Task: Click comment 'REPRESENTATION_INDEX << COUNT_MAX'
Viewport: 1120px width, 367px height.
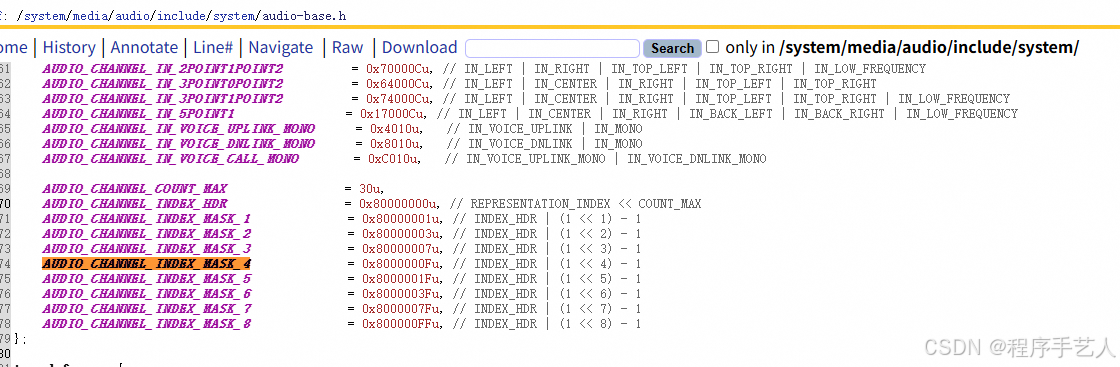Action: coord(586,204)
